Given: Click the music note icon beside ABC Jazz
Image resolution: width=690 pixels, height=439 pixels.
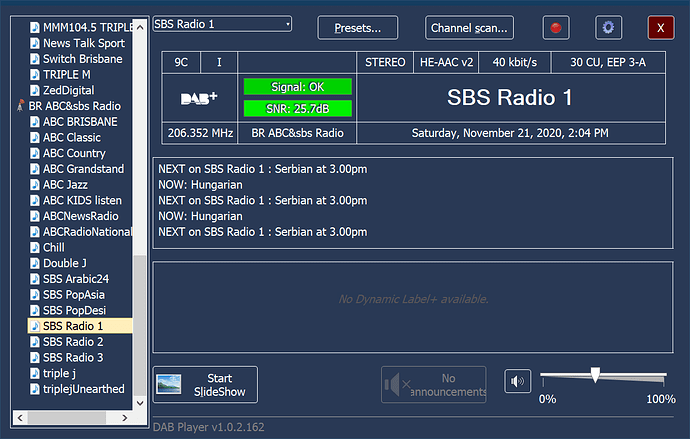Looking at the screenshot, I should click(35, 185).
